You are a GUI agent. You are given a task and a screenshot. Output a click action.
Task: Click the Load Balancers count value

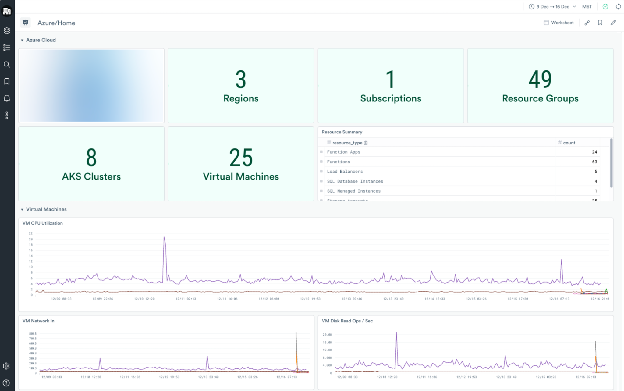596,171
